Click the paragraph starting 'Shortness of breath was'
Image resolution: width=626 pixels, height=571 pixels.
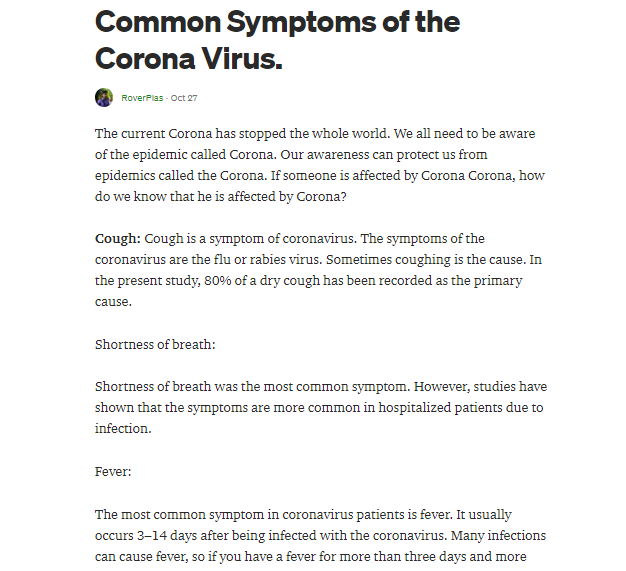[x=321, y=407]
